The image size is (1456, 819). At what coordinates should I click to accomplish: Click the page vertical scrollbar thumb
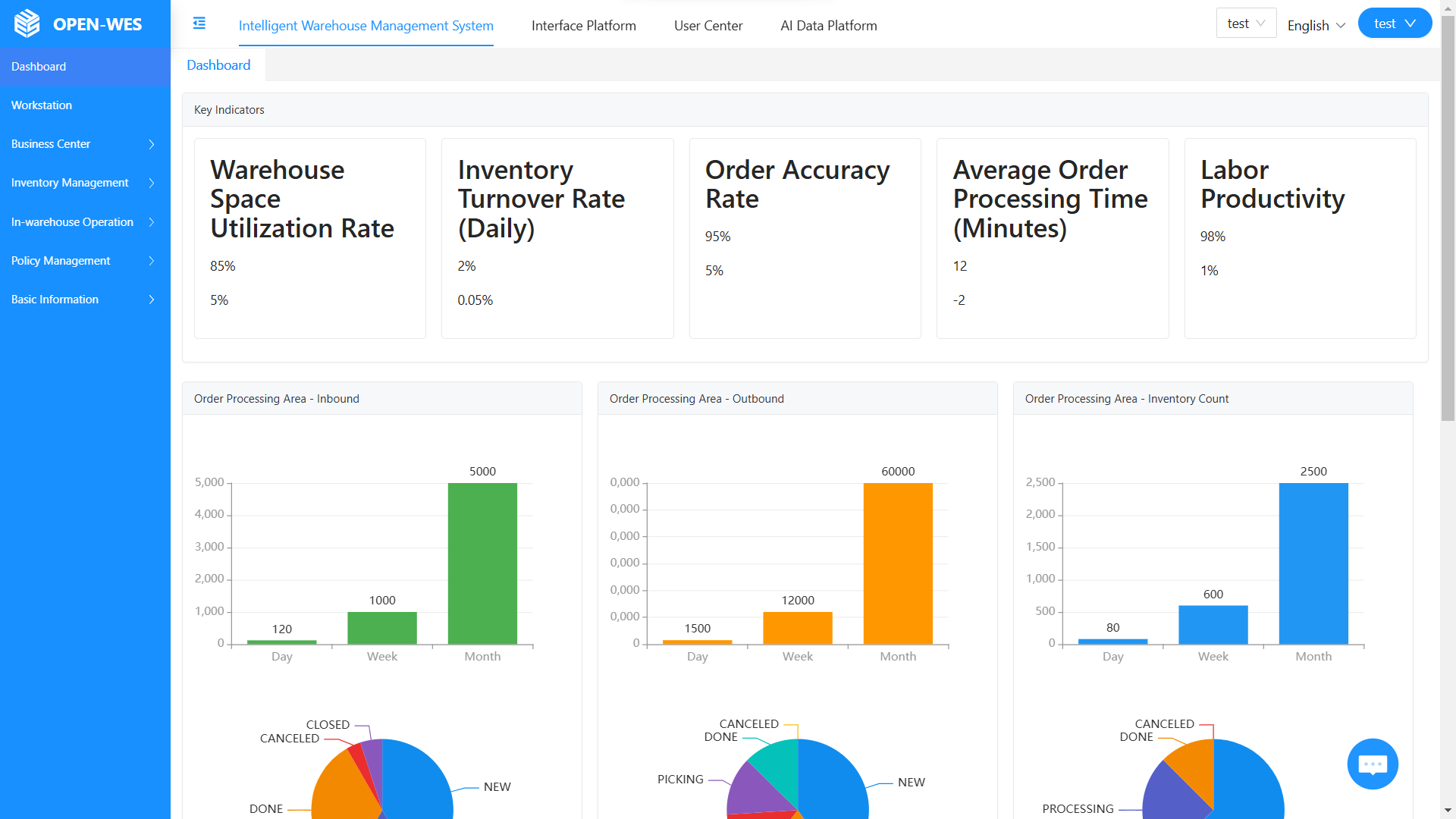(x=1448, y=218)
